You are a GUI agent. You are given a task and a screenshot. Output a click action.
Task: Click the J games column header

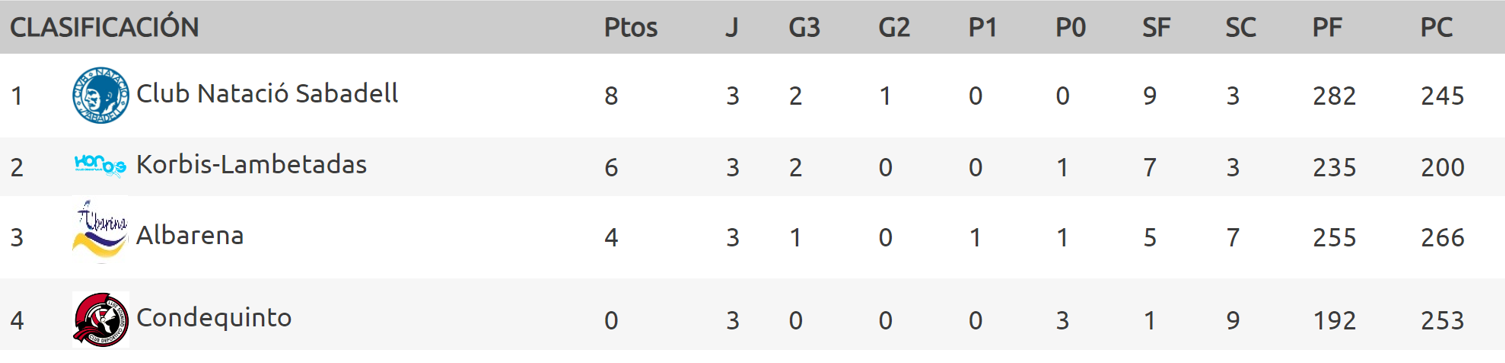click(x=732, y=28)
